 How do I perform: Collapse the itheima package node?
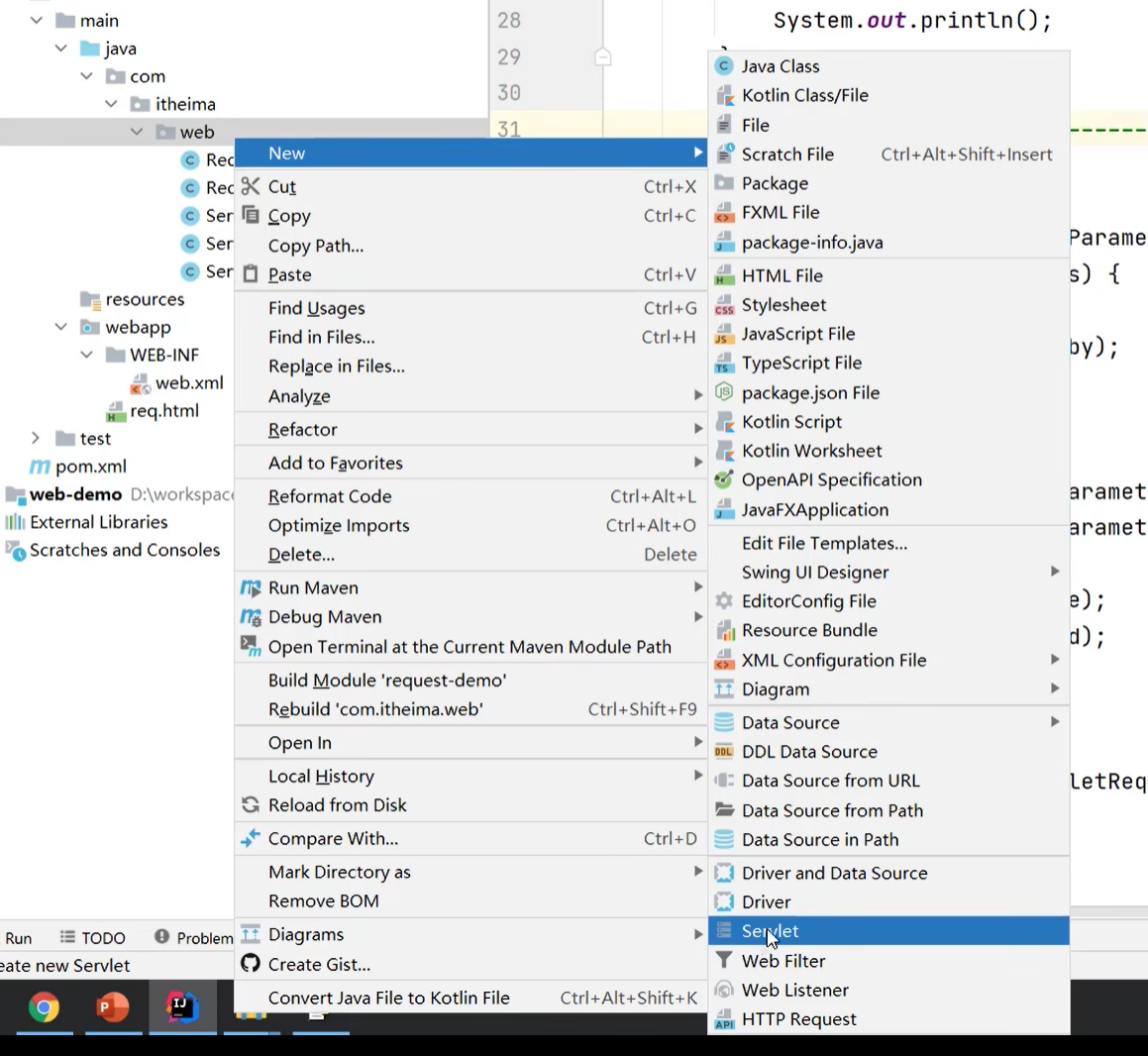pyautogui.click(x=111, y=104)
